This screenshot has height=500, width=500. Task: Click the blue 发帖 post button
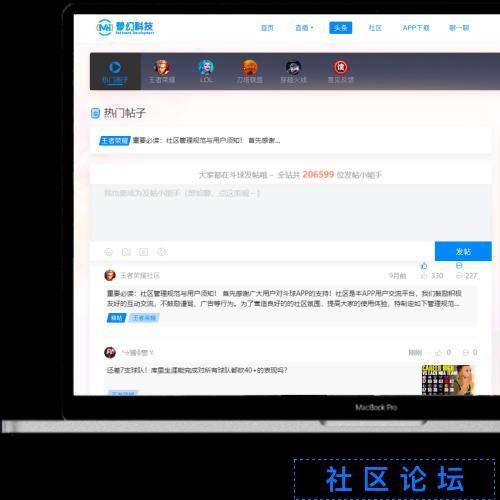coord(463,251)
